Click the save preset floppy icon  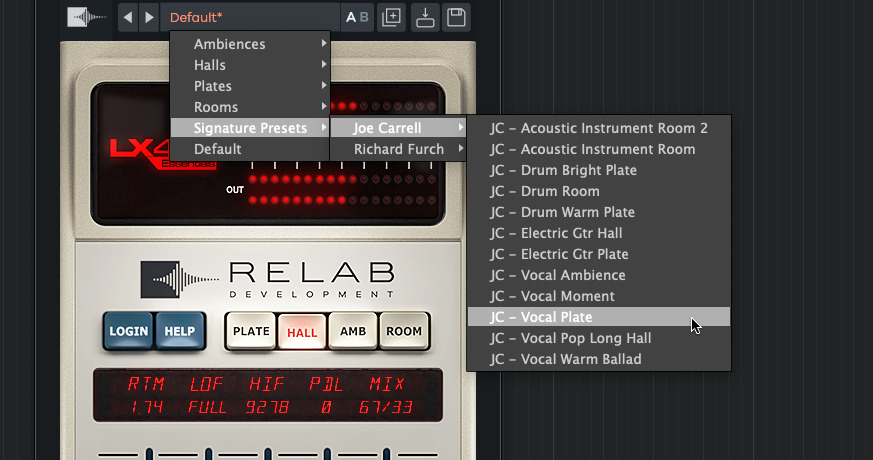457,18
